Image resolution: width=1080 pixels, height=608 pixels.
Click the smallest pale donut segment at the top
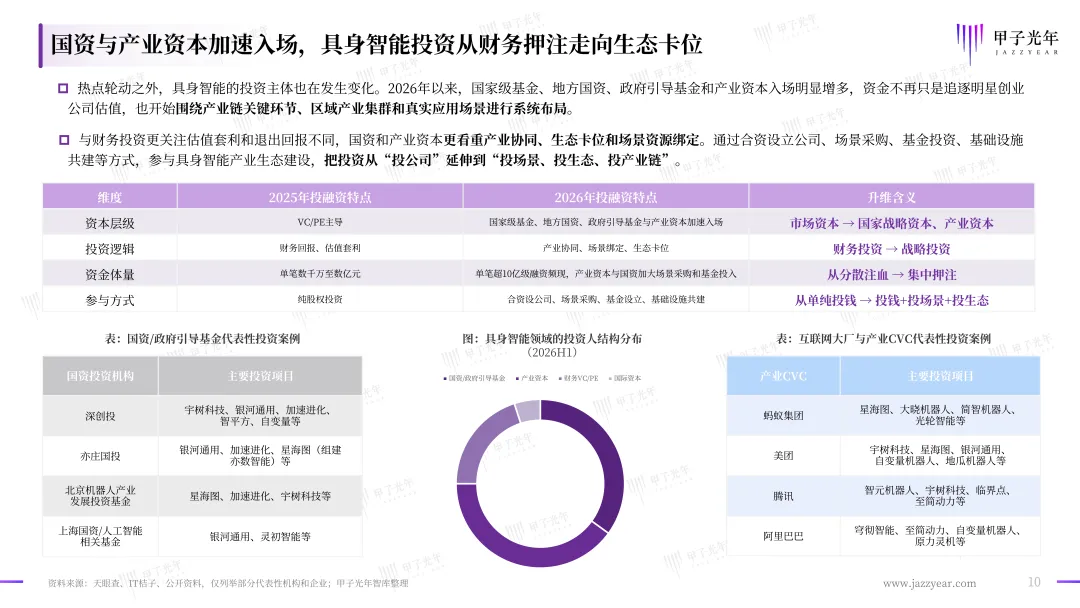(528, 411)
